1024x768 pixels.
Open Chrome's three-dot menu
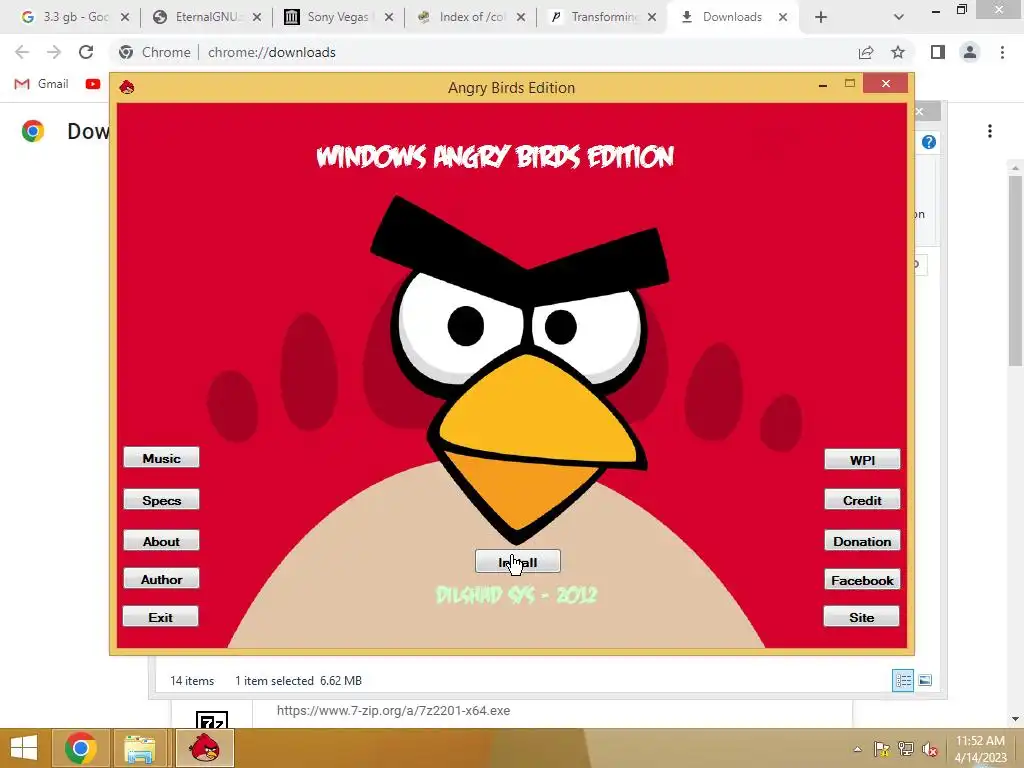point(1002,52)
